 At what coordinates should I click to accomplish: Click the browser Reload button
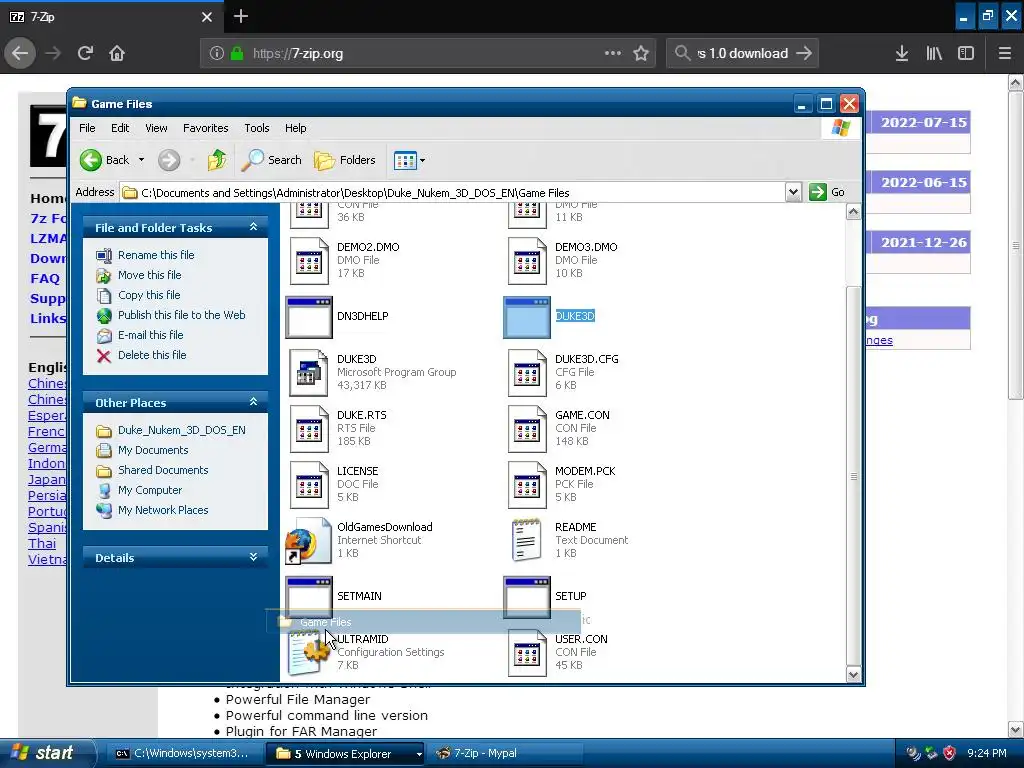[85, 53]
